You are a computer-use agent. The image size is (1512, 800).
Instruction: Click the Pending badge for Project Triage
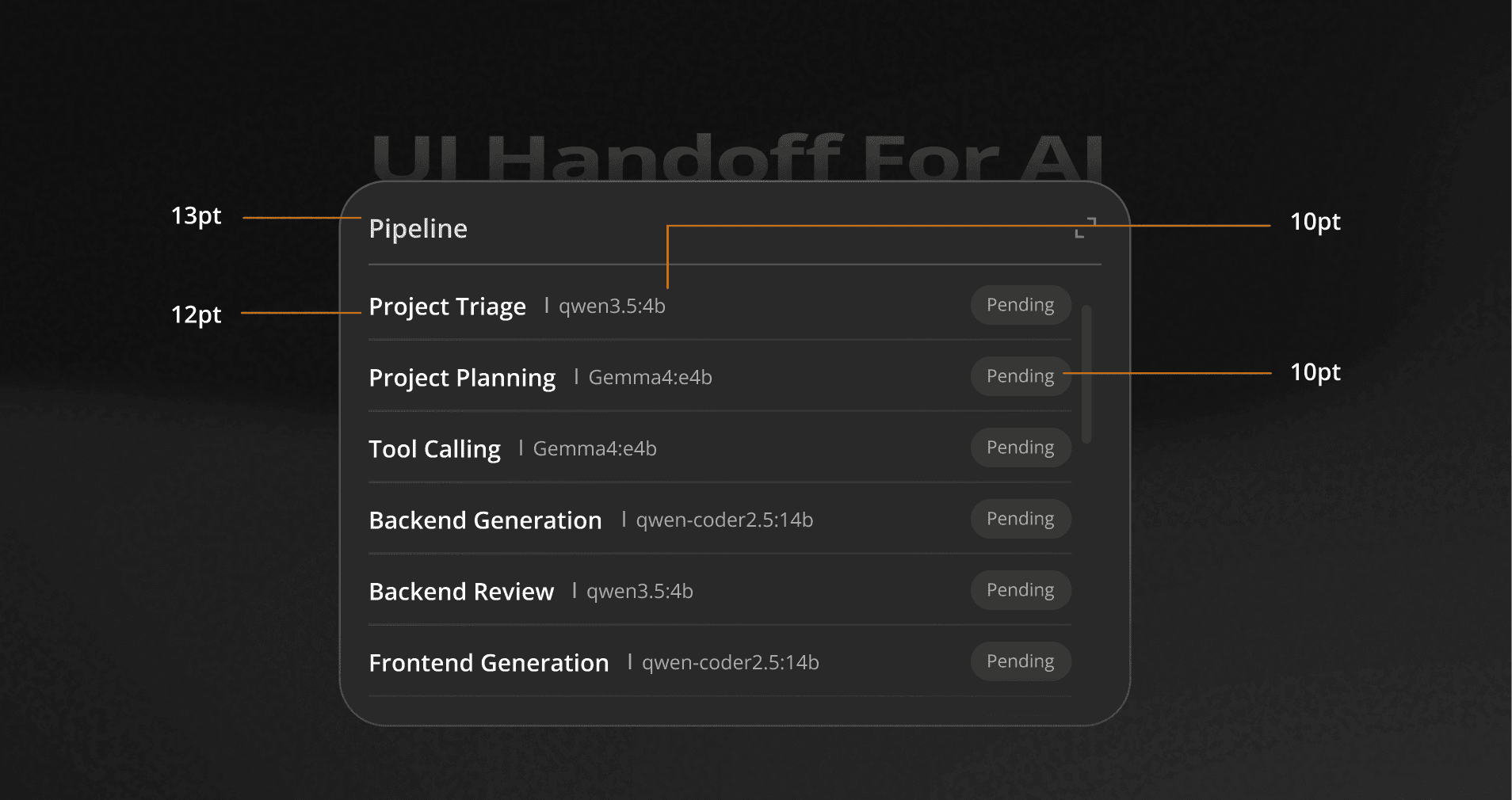(1020, 305)
